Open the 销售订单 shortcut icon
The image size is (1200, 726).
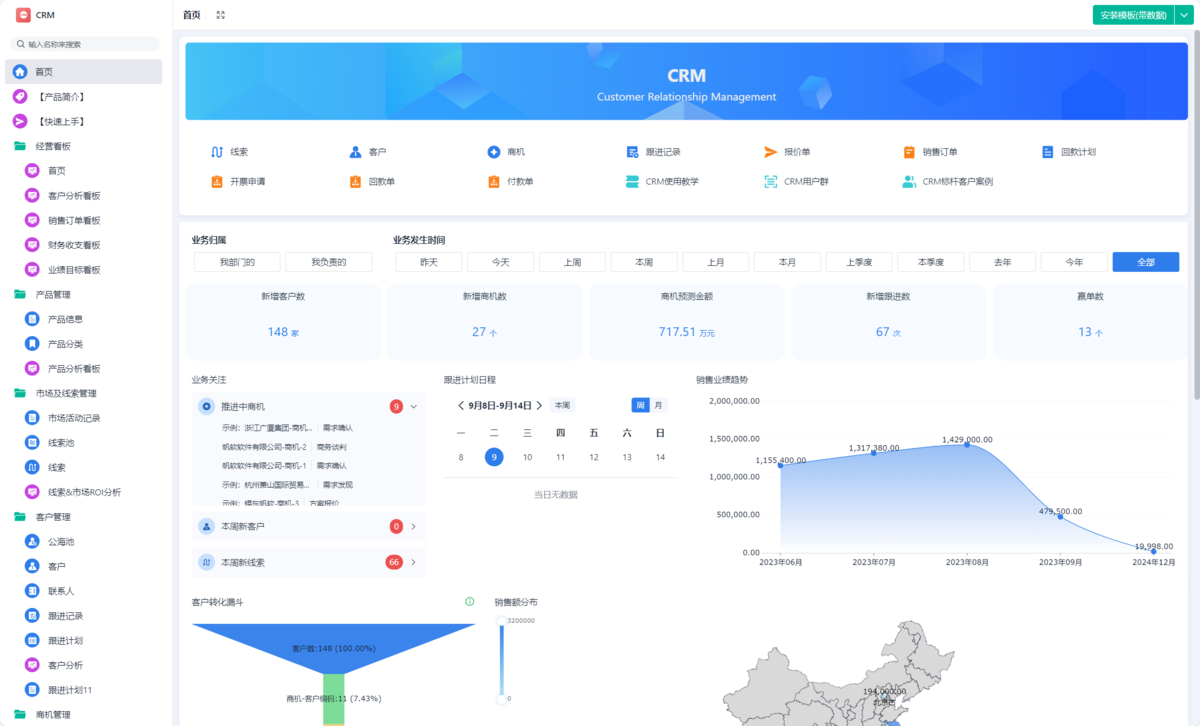(909, 152)
